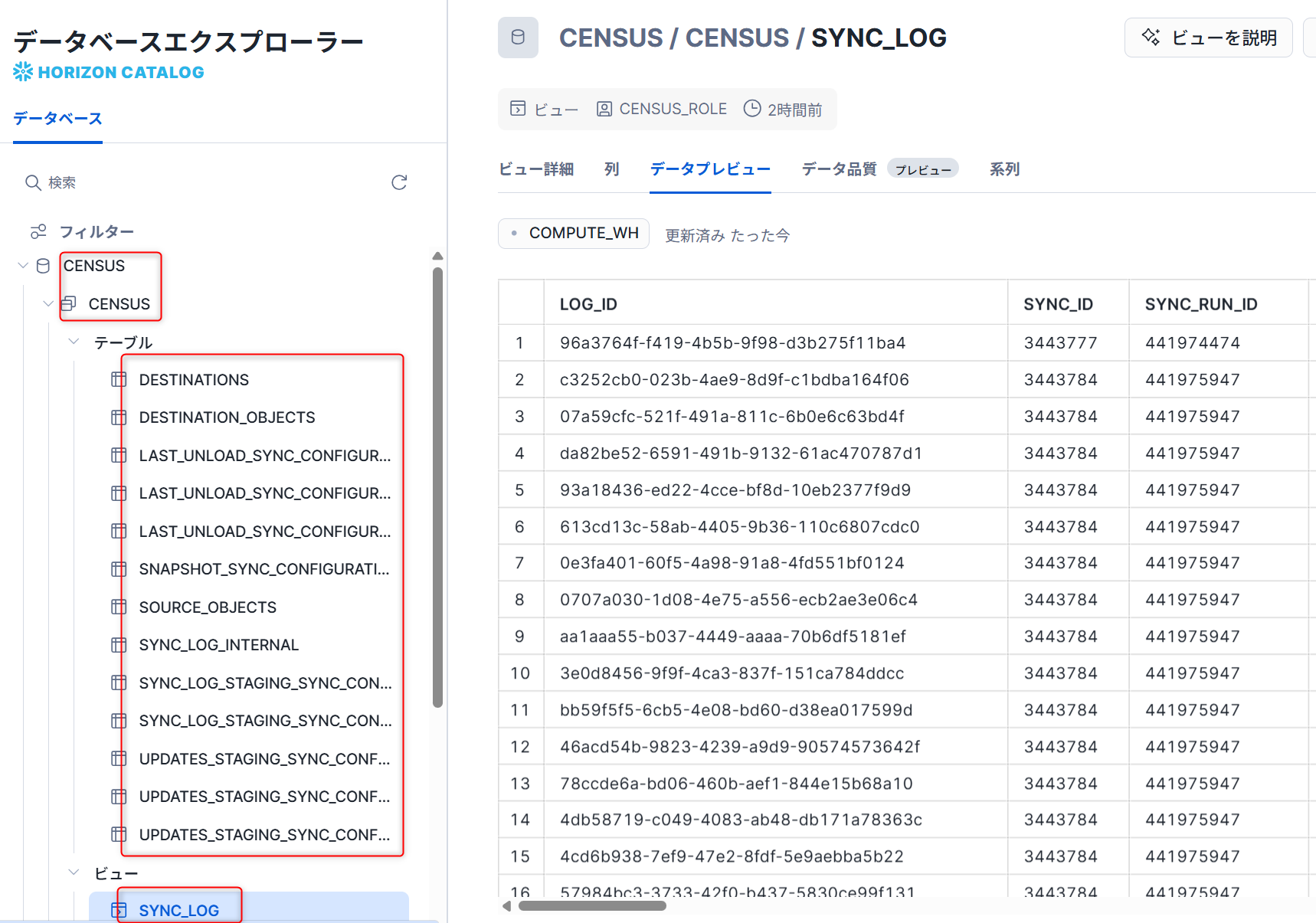The width and height of the screenshot is (1316, 923).
Task: Click row number 10 in the table
Action: click(520, 673)
